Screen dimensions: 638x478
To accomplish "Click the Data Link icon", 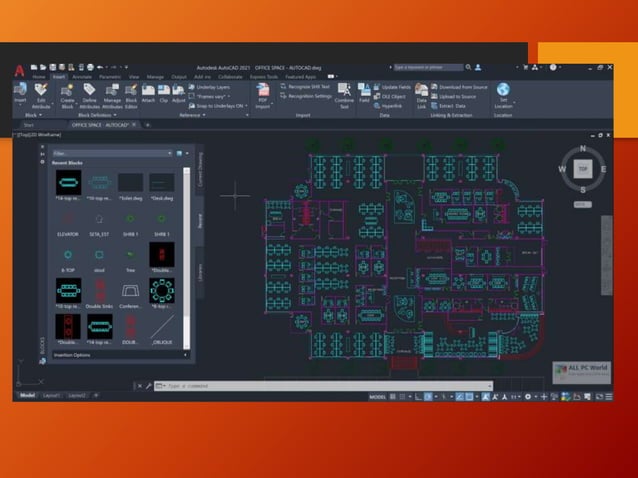I will (x=422, y=92).
